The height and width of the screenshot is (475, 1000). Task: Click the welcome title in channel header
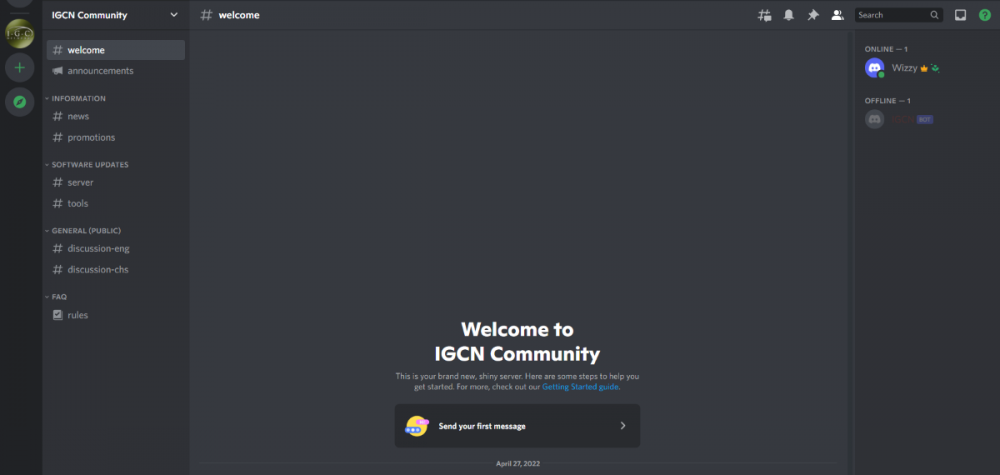pos(239,15)
